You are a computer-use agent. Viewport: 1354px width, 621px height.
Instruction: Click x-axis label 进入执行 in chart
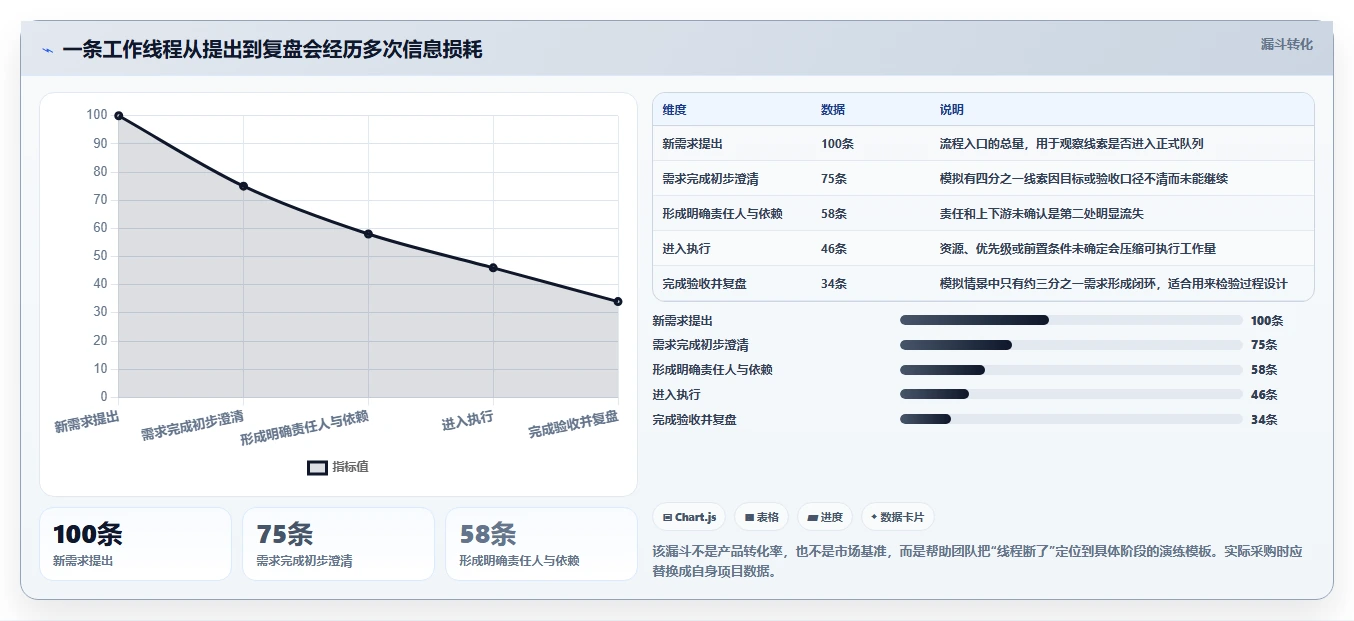(x=467, y=420)
